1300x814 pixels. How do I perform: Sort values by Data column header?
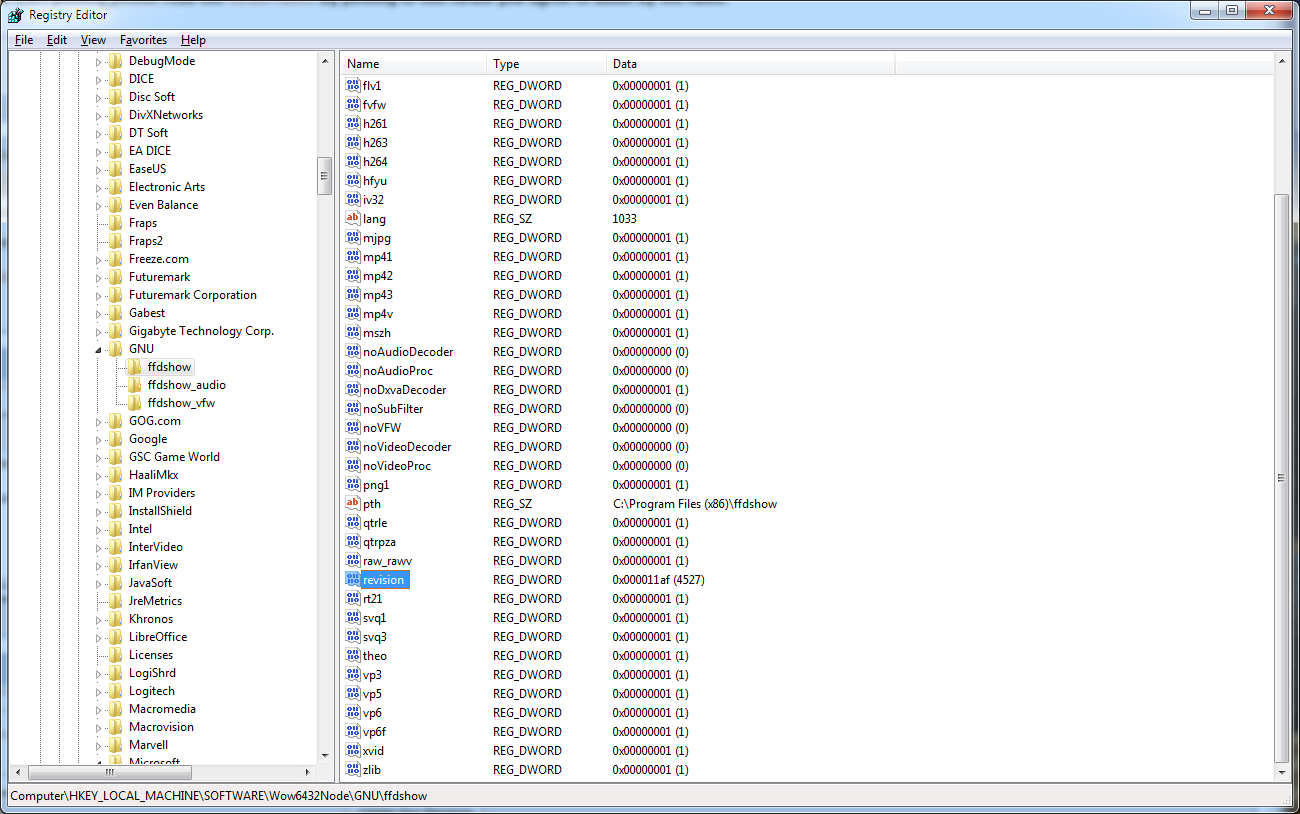[750, 64]
